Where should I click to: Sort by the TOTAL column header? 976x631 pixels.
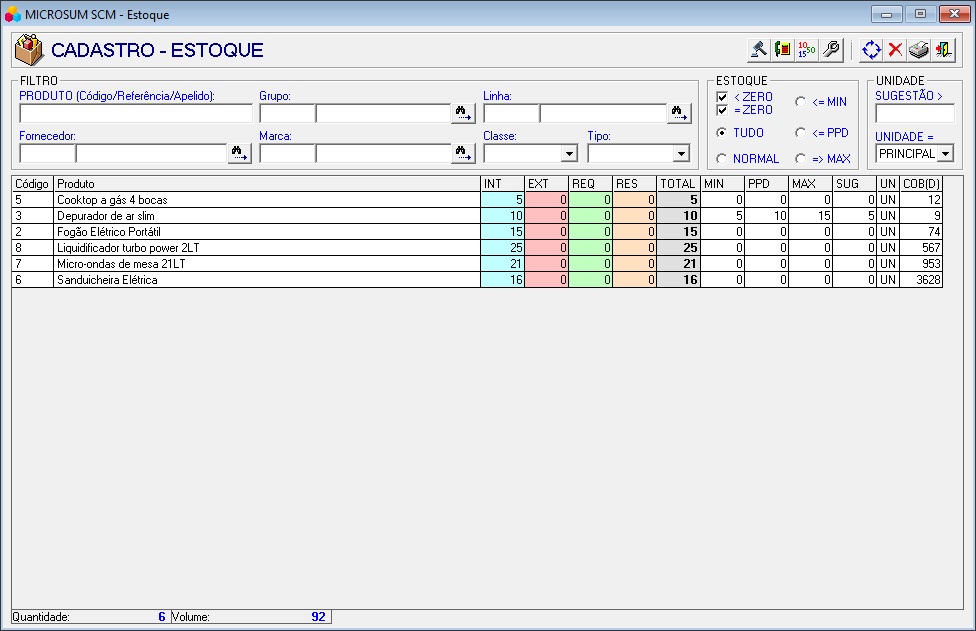pyautogui.click(x=677, y=184)
